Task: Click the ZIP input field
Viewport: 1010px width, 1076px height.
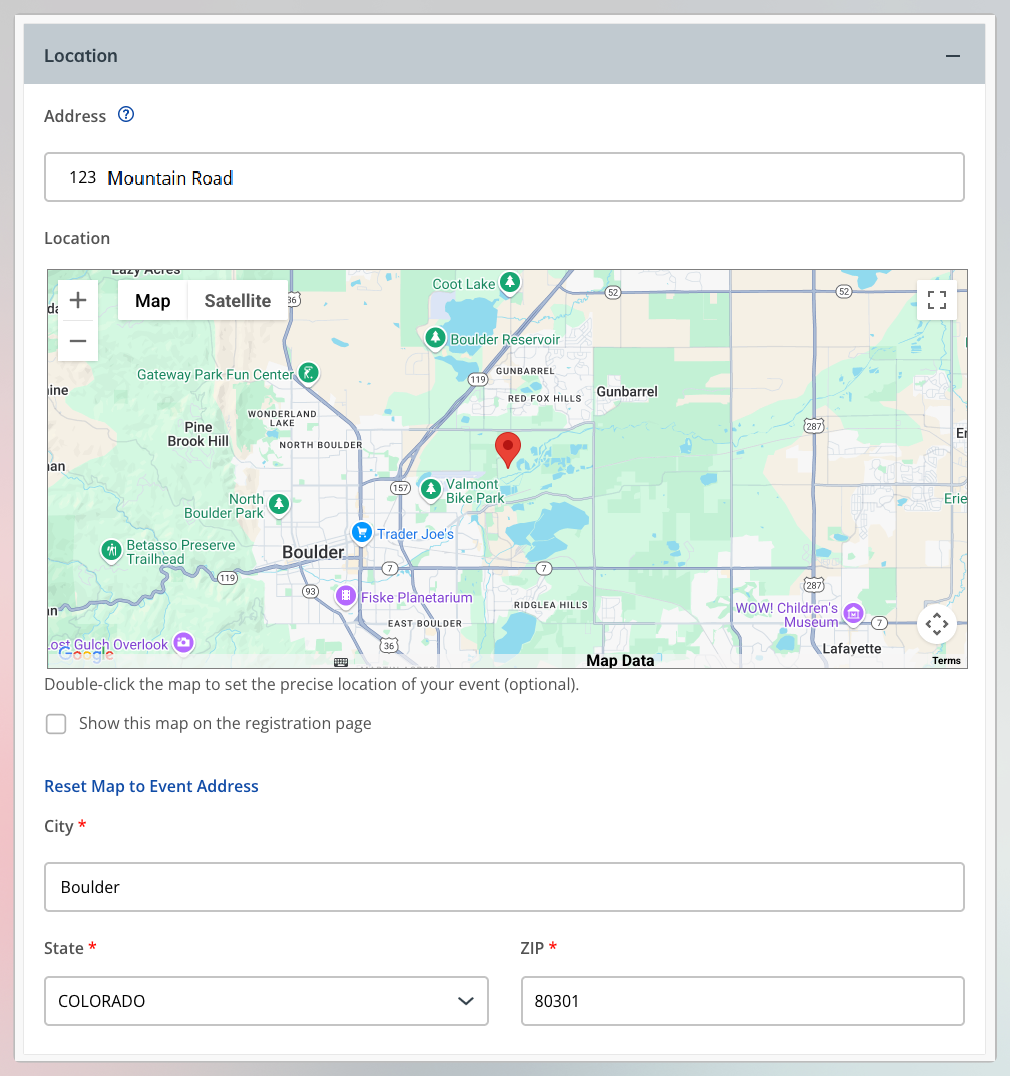Action: 742,1001
